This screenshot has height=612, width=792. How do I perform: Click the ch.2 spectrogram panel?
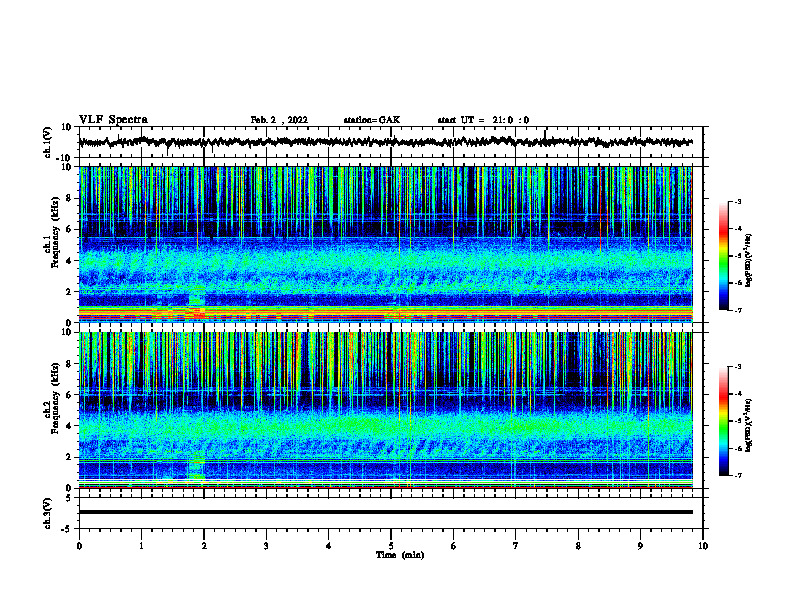tap(385, 410)
